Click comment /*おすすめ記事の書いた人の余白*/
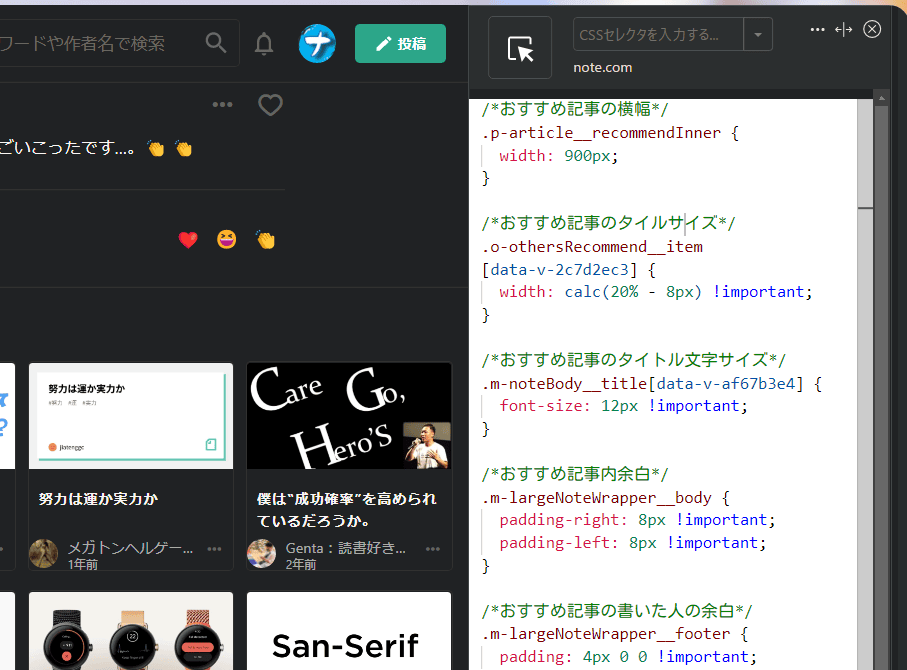The image size is (907, 670). [617, 610]
